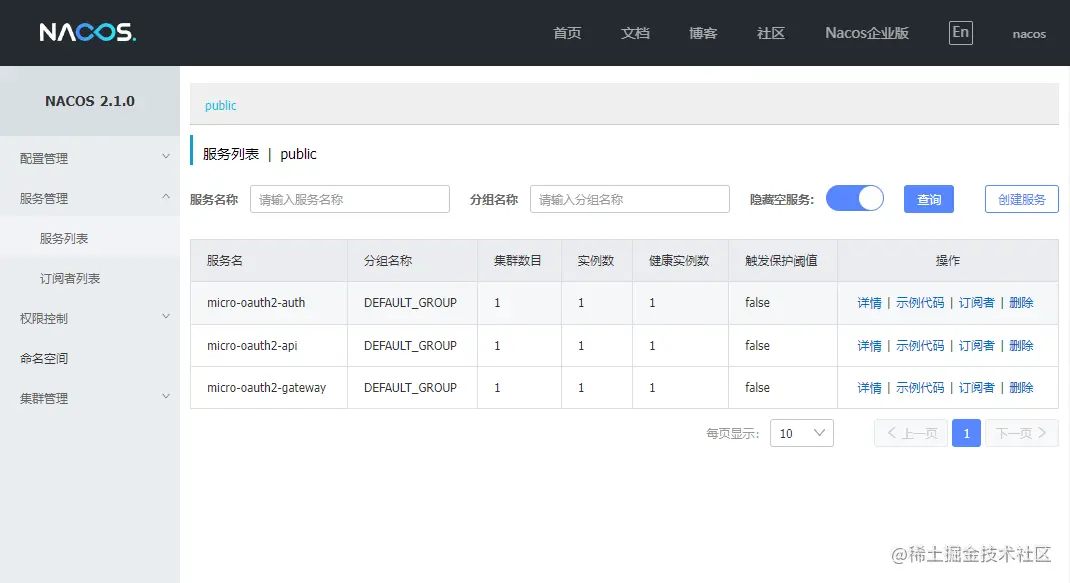Click the 服务名称 search input field
1070x583 pixels.
click(349, 199)
